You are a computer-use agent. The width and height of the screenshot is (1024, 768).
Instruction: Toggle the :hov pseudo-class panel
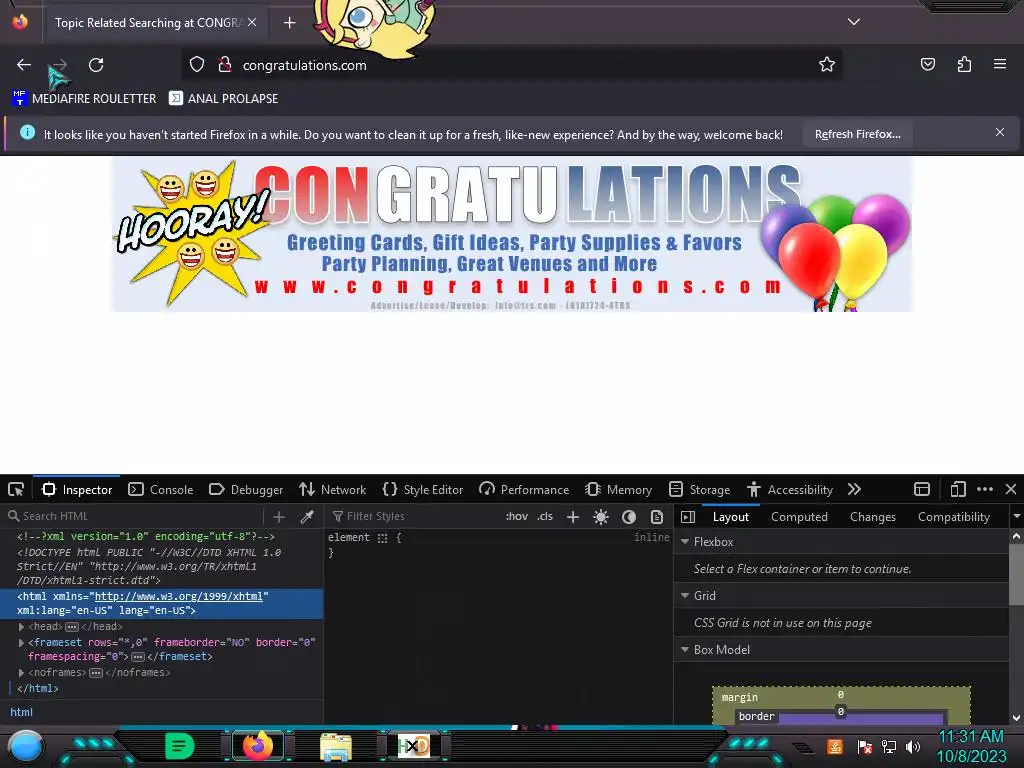pyautogui.click(x=517, y=517)
